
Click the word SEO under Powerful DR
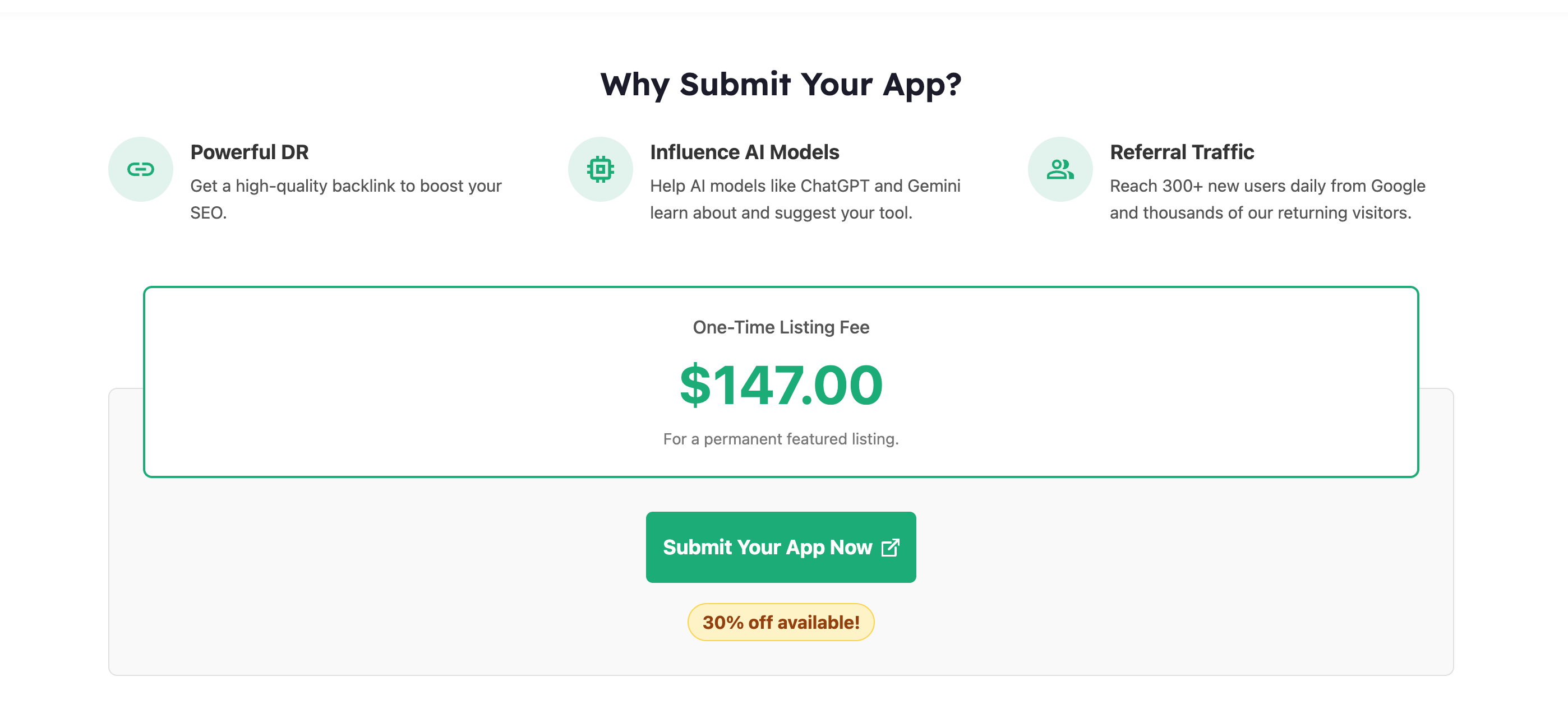pyautogui.click(x=207, y=213)
